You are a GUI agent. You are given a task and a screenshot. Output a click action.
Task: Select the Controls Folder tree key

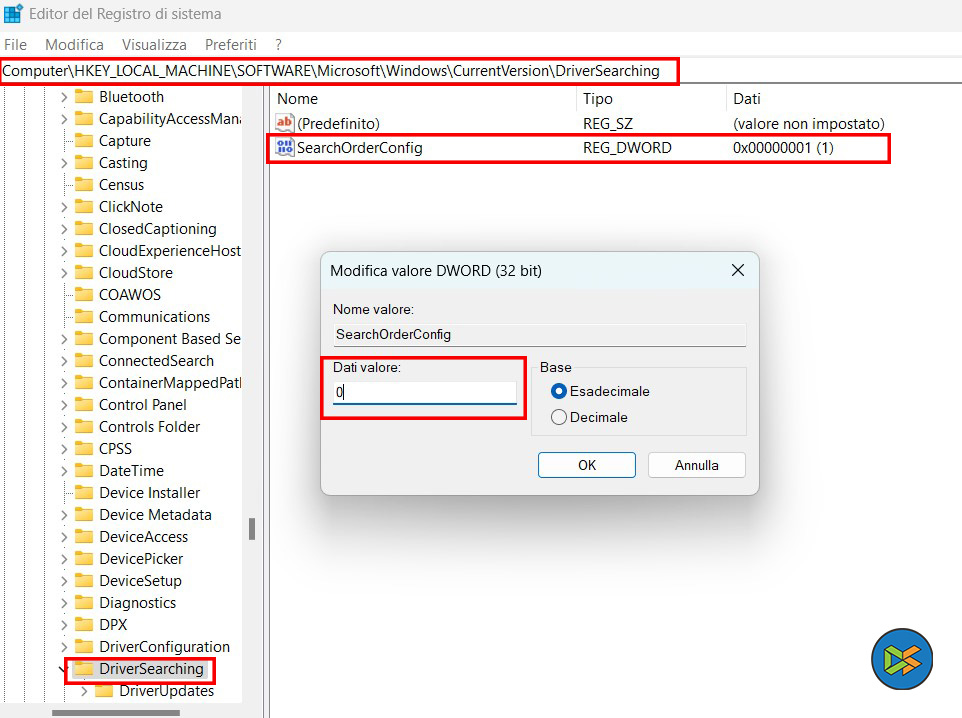[x=150, y=427]
